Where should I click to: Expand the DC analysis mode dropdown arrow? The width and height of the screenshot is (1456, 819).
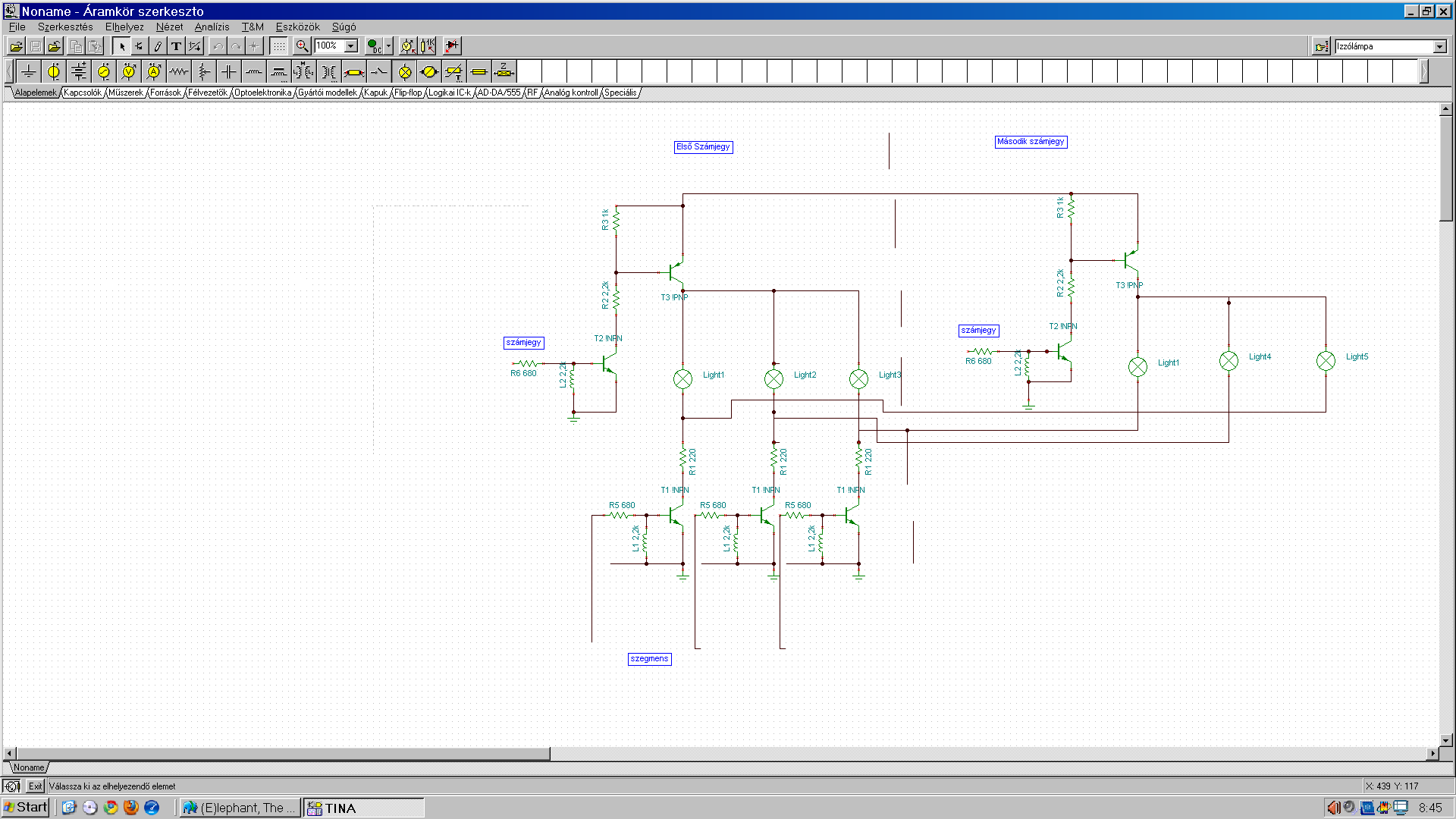(388, 46)
